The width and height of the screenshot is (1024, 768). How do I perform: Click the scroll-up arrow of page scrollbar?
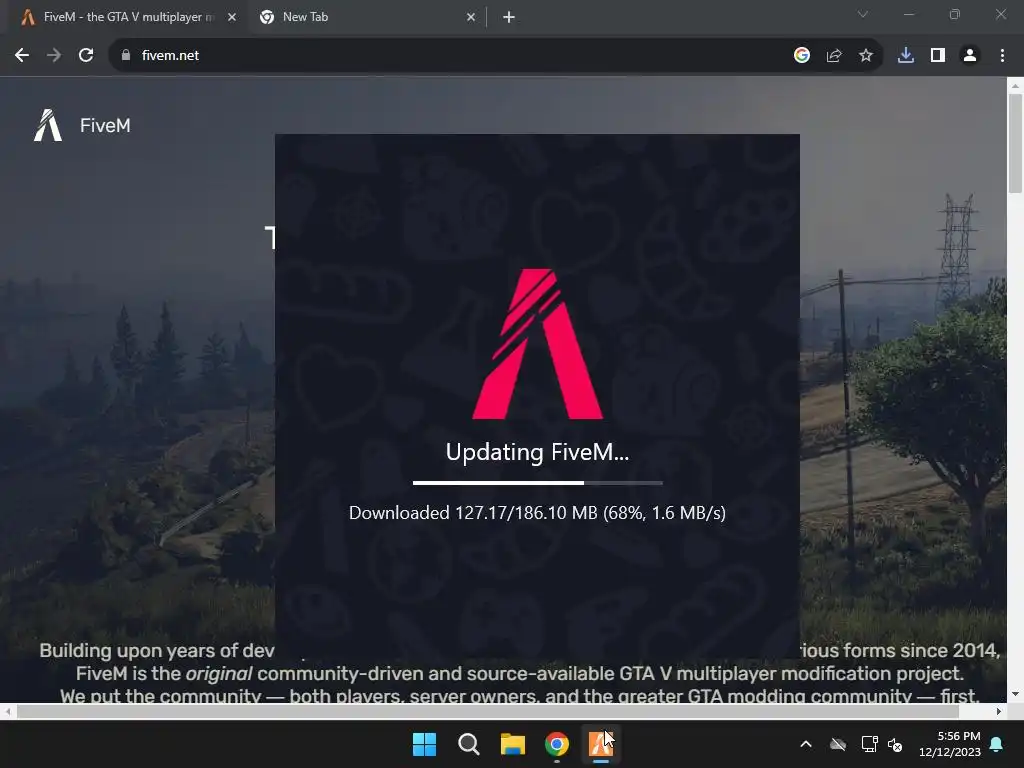tap(1015, 85)
